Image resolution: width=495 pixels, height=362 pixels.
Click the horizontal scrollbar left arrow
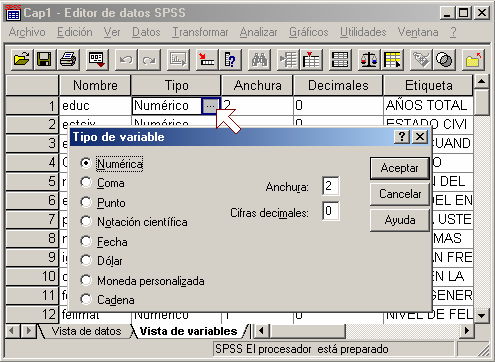click(261, 331)
